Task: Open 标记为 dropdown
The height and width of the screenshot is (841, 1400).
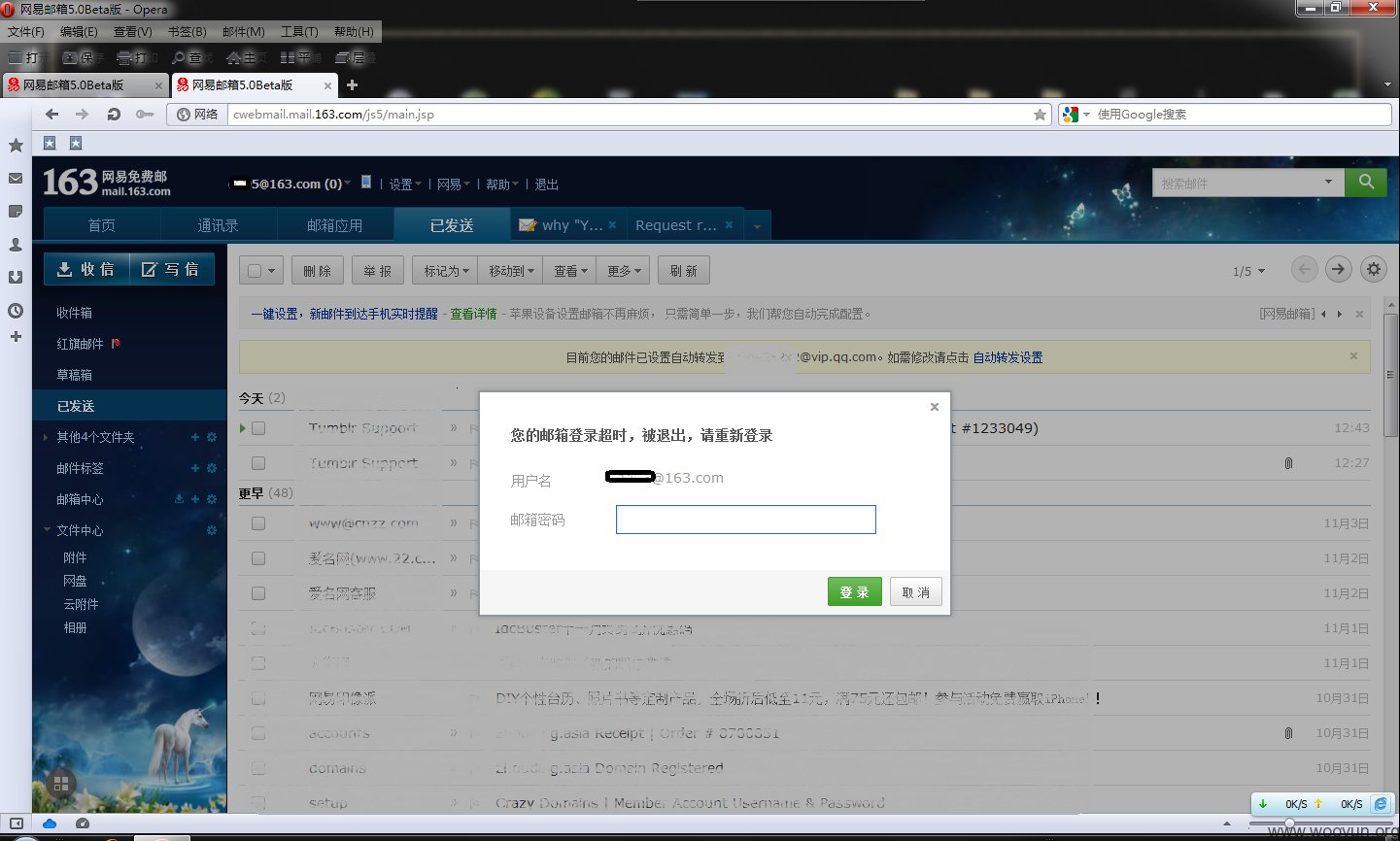Action: (x=446, y=271)
